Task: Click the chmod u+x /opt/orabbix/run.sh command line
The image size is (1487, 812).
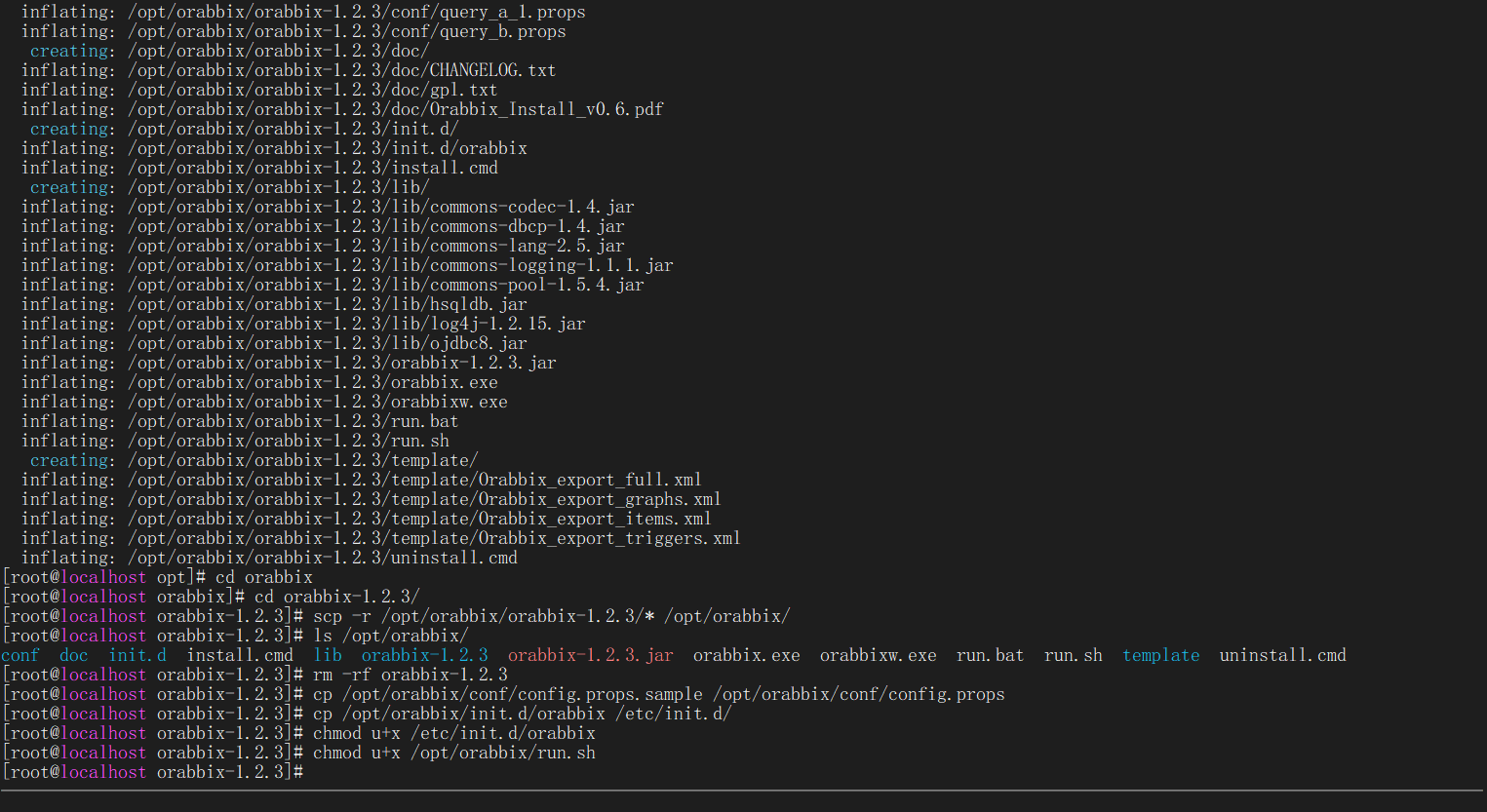Action: pos(453,752)
